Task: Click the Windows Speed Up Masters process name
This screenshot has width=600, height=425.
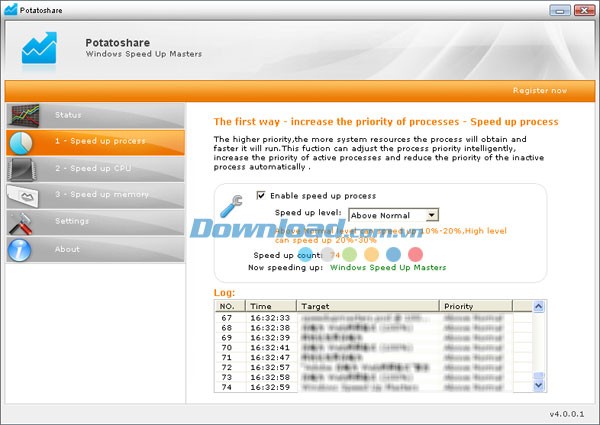Action: pyautogui.click(x=388, y=267)
